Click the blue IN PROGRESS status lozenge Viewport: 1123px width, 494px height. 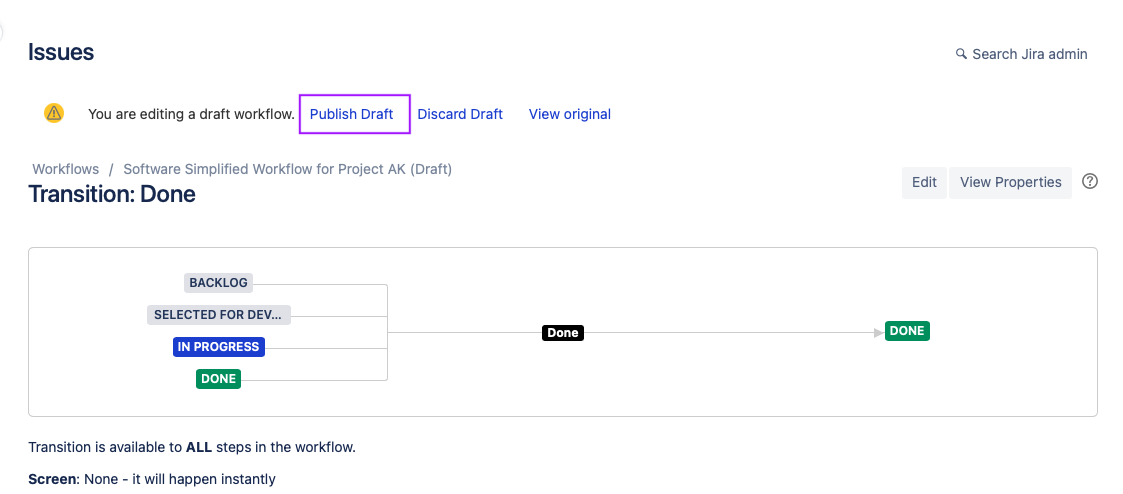pos(218,347)
